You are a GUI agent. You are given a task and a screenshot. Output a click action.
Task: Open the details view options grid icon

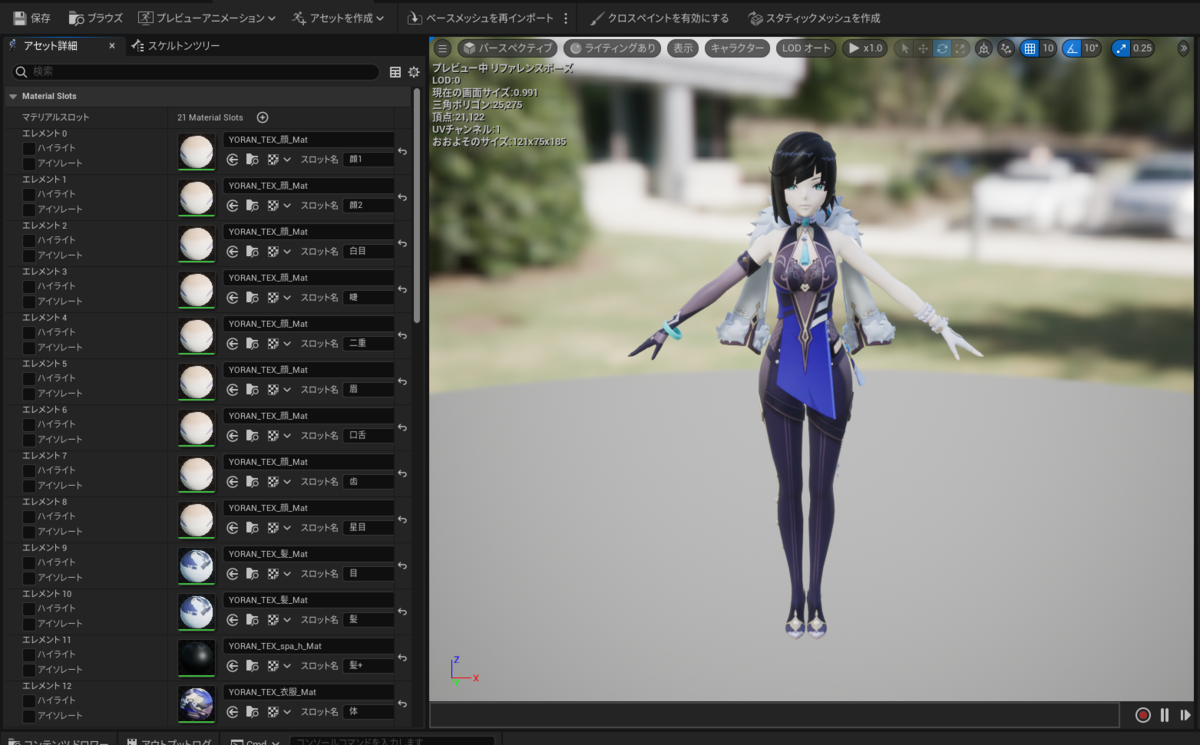click(x=395, y=72)
